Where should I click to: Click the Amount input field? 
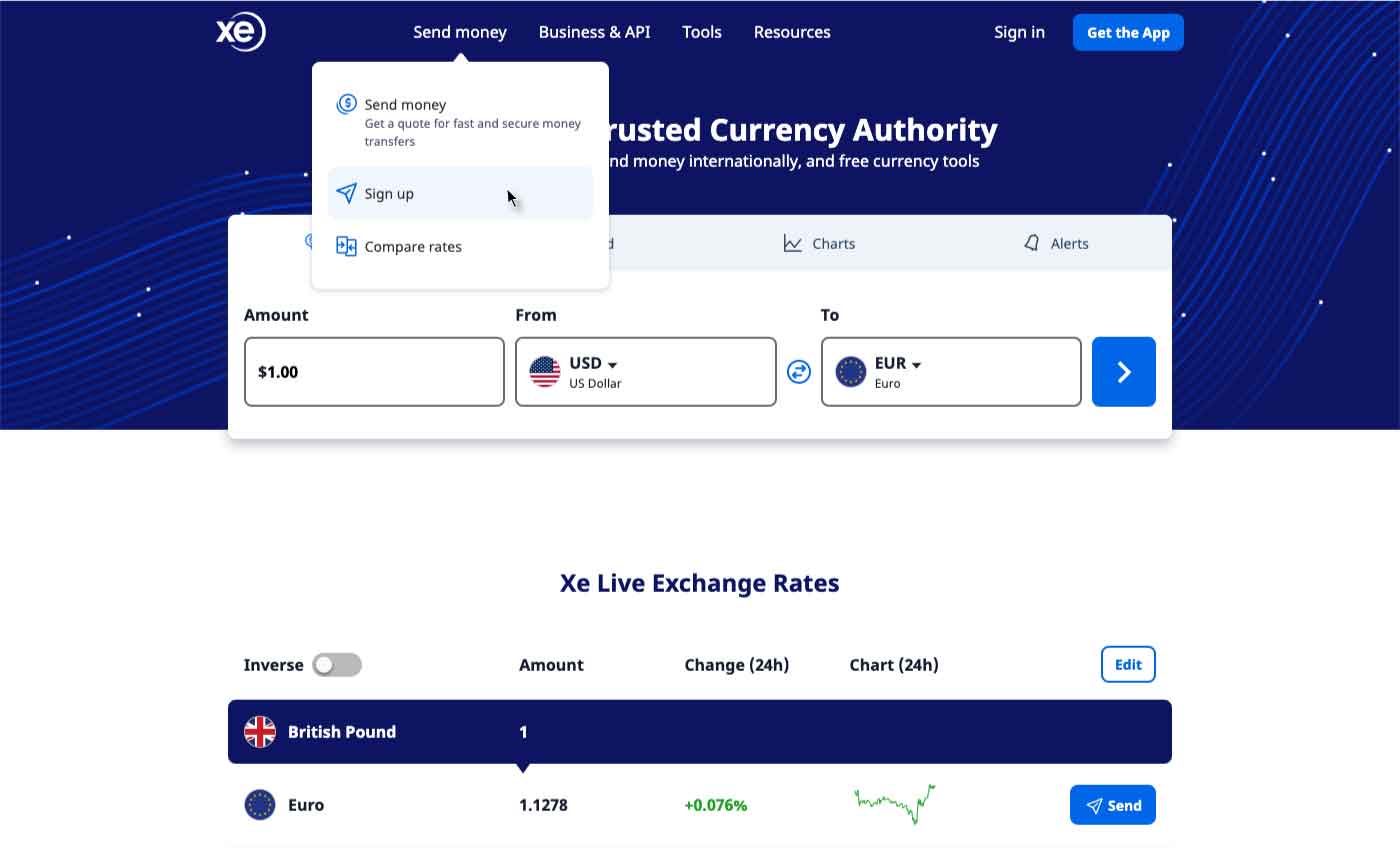tap(374, 372)
